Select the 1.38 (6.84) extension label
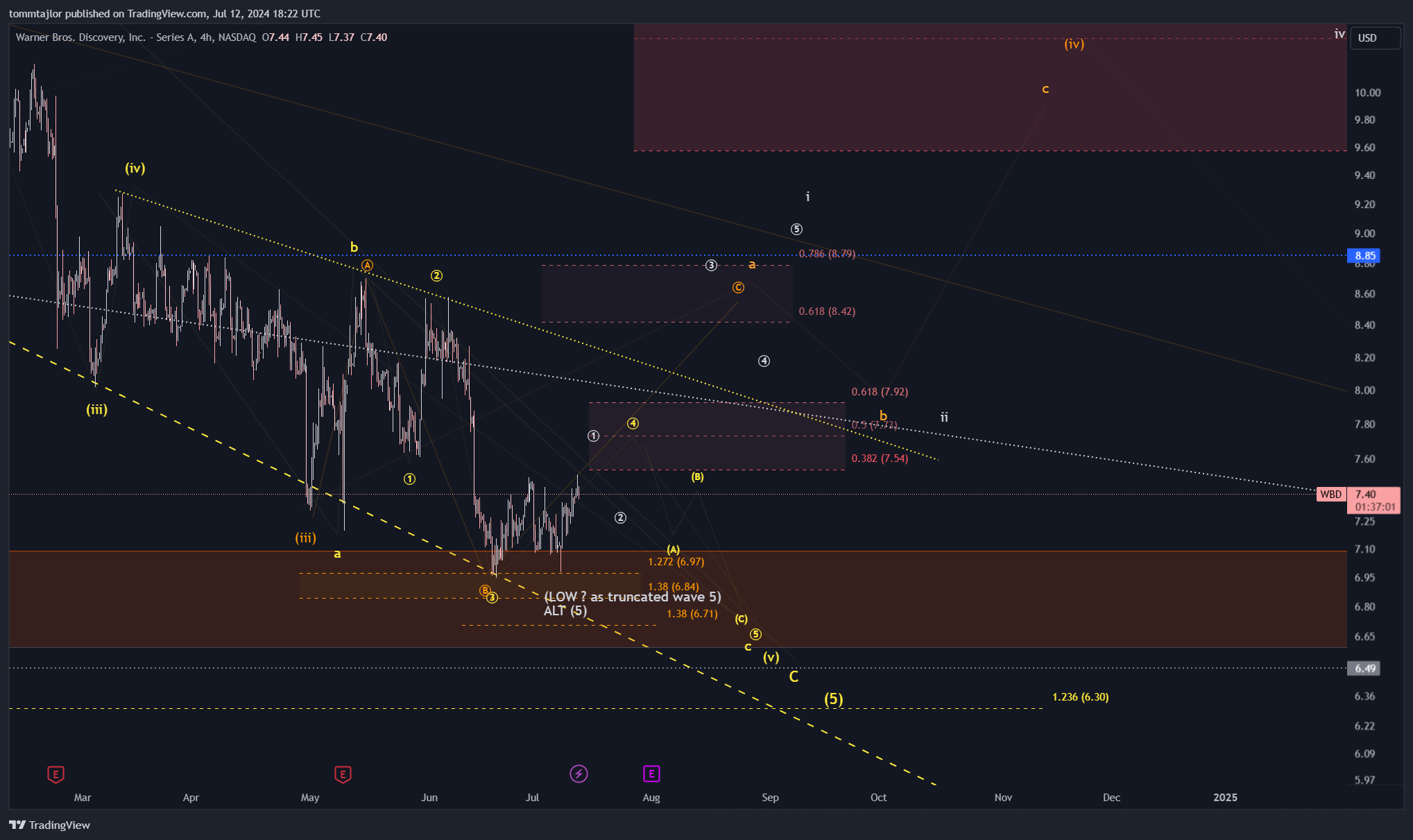This screenshot has width=1413, height=840. click(x=674, y=587)
